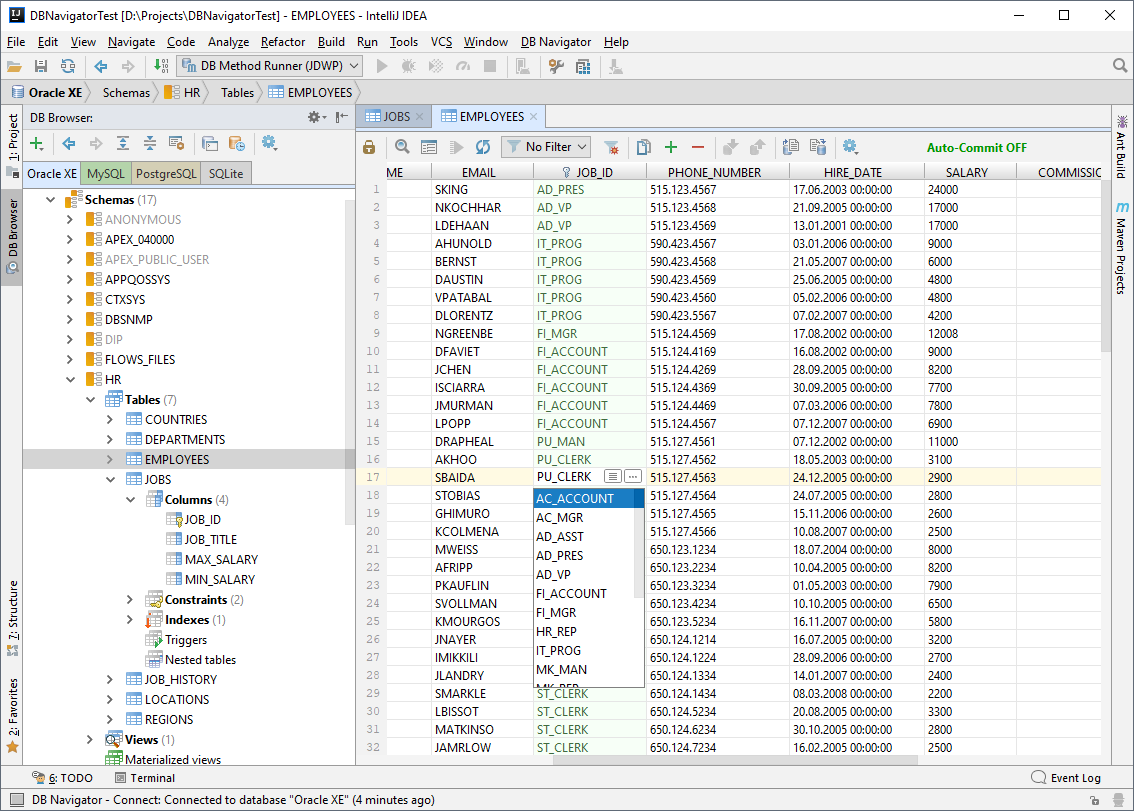Click the search magnifier icon in the data editor
The height and width of the screenshot is (811, 1134).
click(x=402, y=146)
